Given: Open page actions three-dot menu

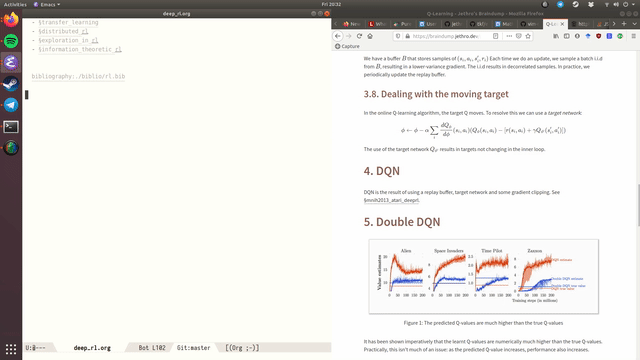Looking at the screenshot, I should 509,36.
